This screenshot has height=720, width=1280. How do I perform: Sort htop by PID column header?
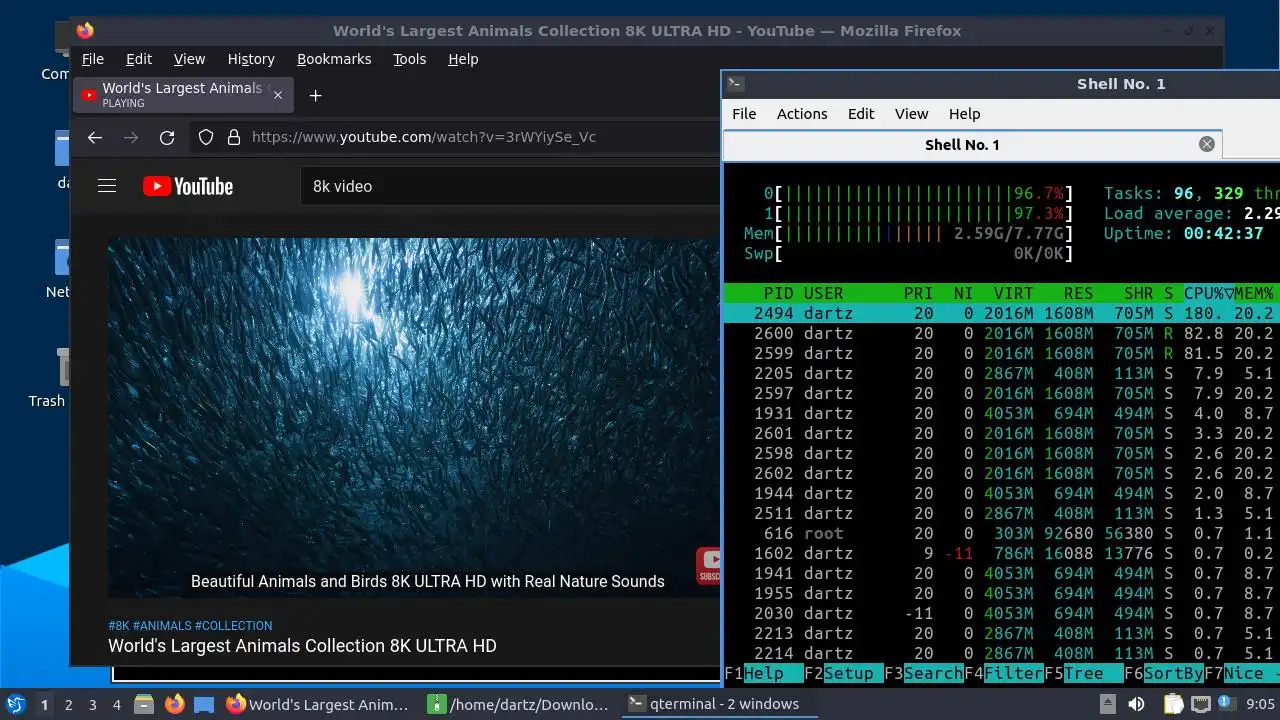click(x=778, y=293)
